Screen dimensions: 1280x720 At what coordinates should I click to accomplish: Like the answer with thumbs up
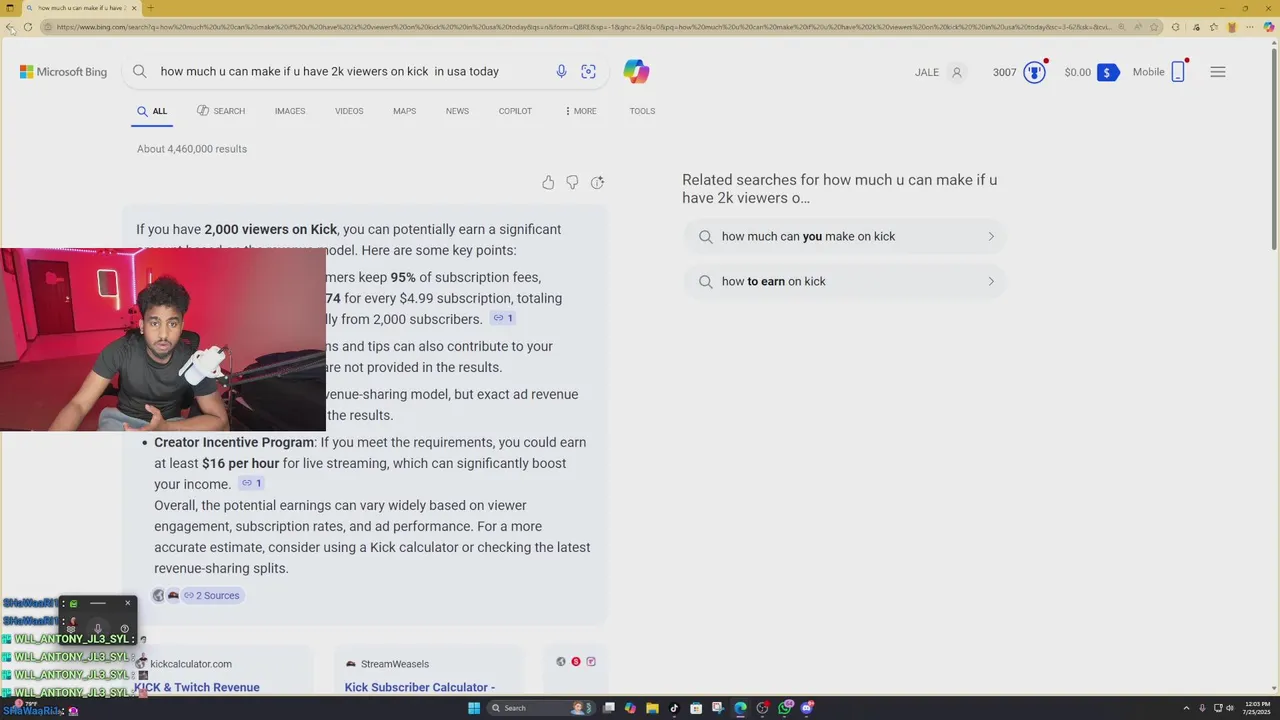click(x=548, y=182)
